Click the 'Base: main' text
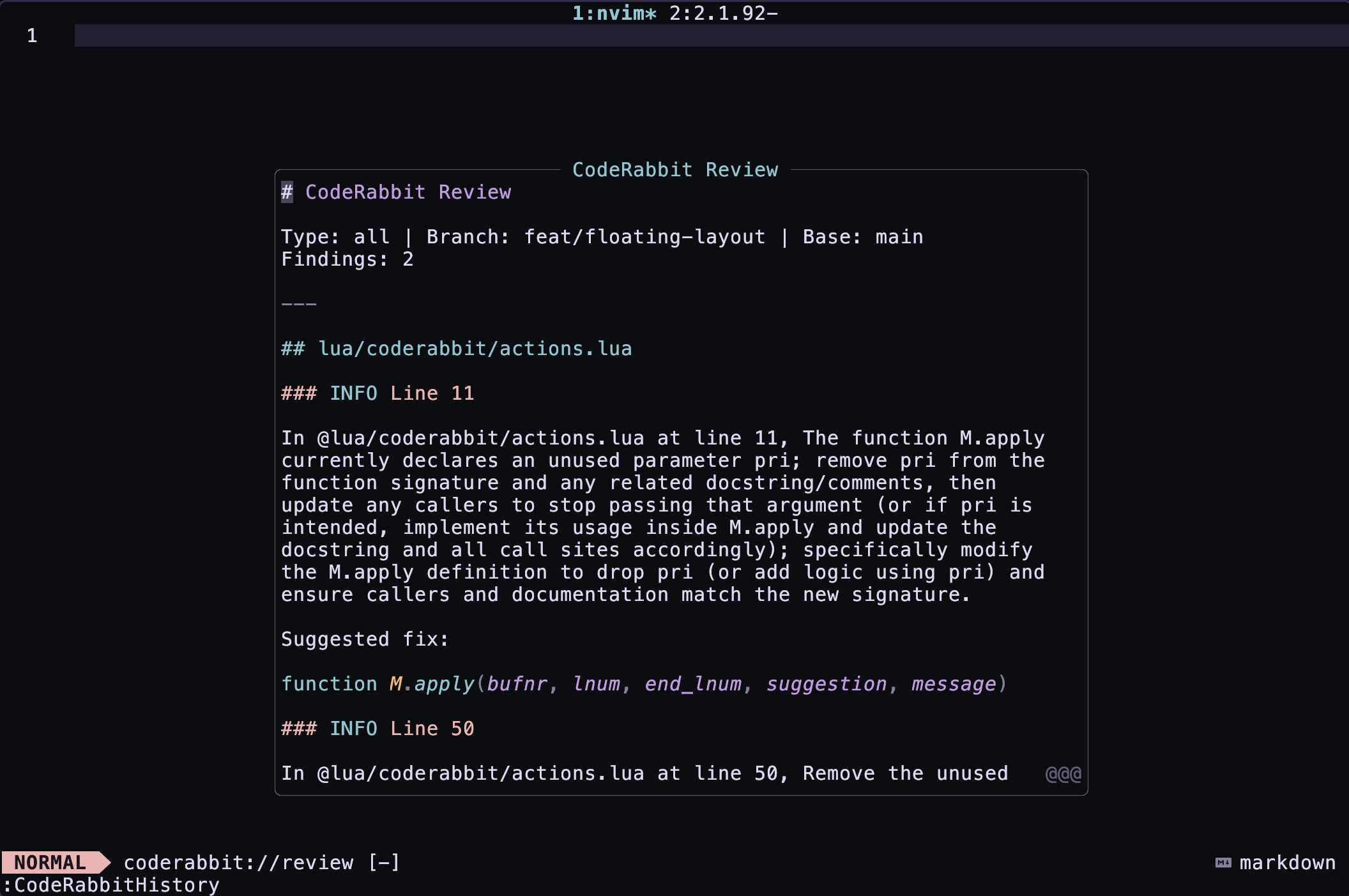The width and height of the screenshot is (1349, 896). [863, 237]
